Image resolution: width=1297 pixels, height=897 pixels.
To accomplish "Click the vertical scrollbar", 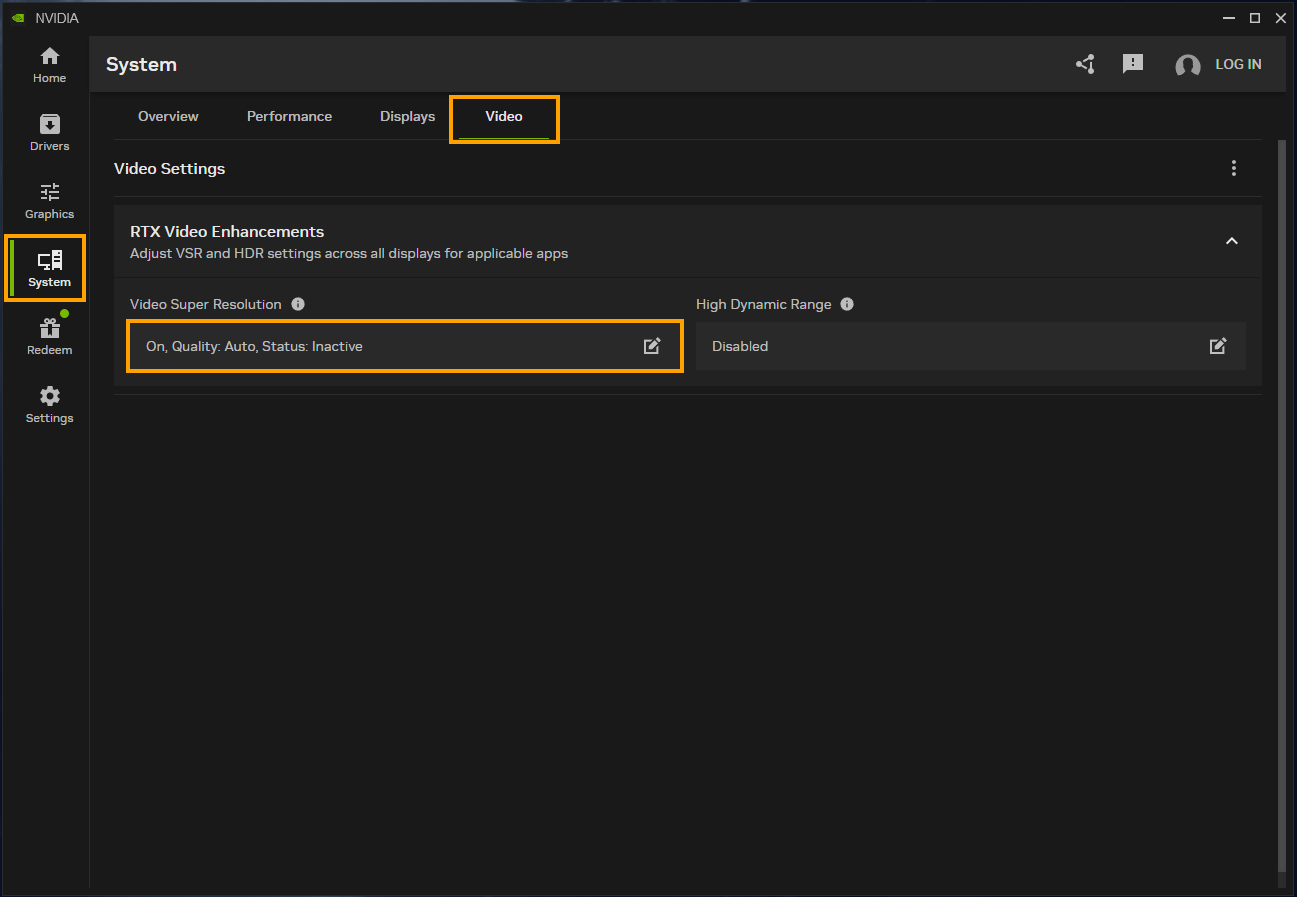I will pos(1282,506).
